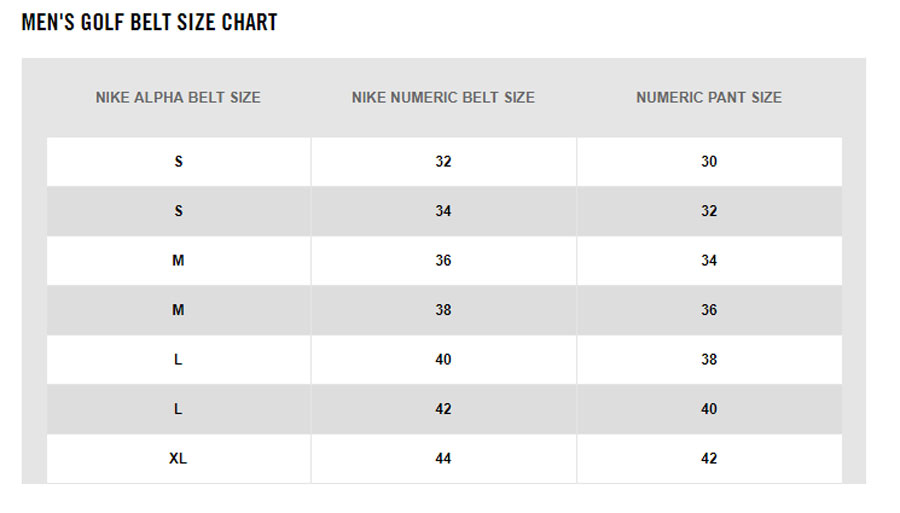Click the numeric pant size 42 cell
Image resolution: width=900 pixels, height=513 pixels.
click(x=709, y=459)
